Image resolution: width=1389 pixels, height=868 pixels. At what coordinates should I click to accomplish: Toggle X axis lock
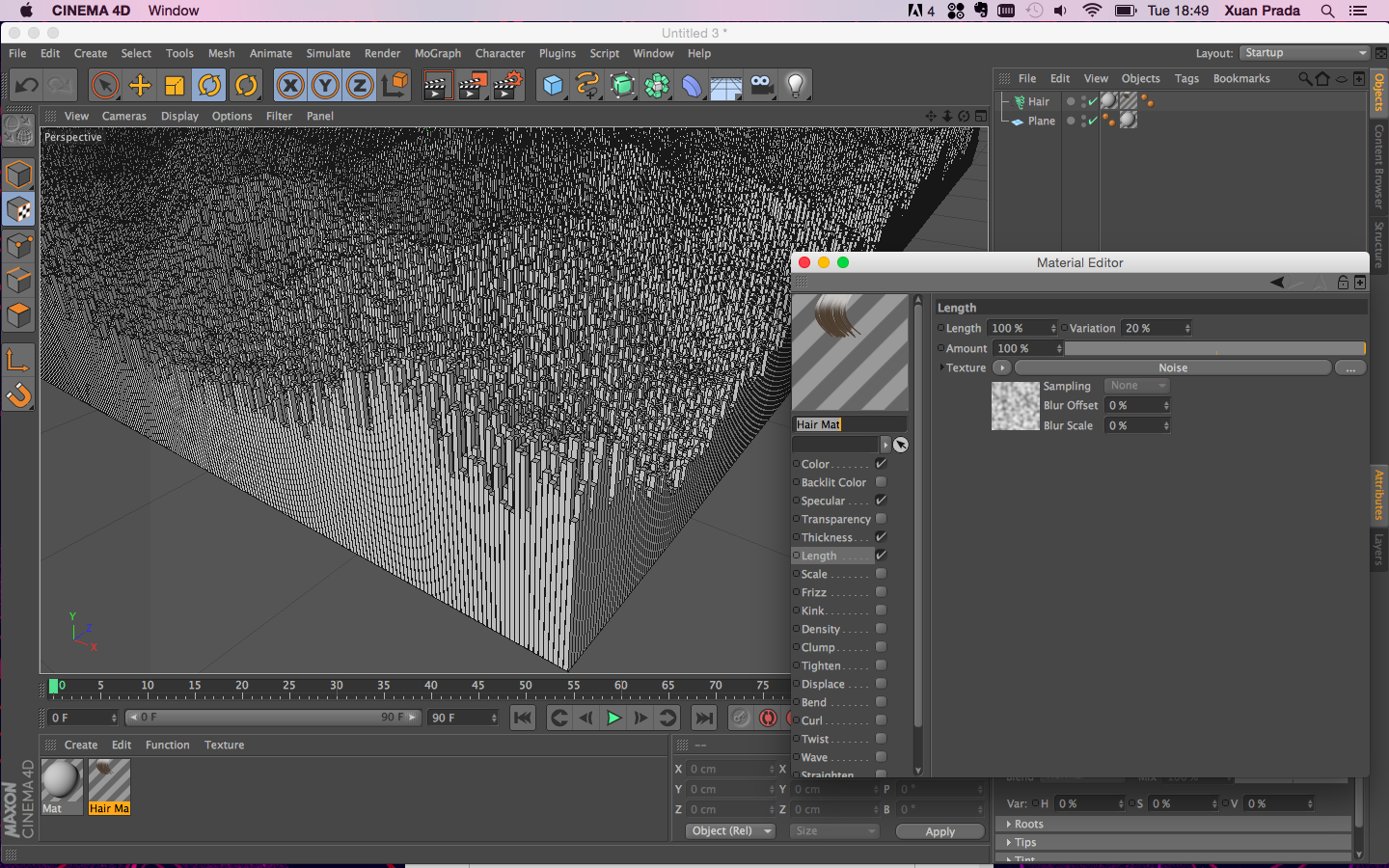tap(290, 85)
